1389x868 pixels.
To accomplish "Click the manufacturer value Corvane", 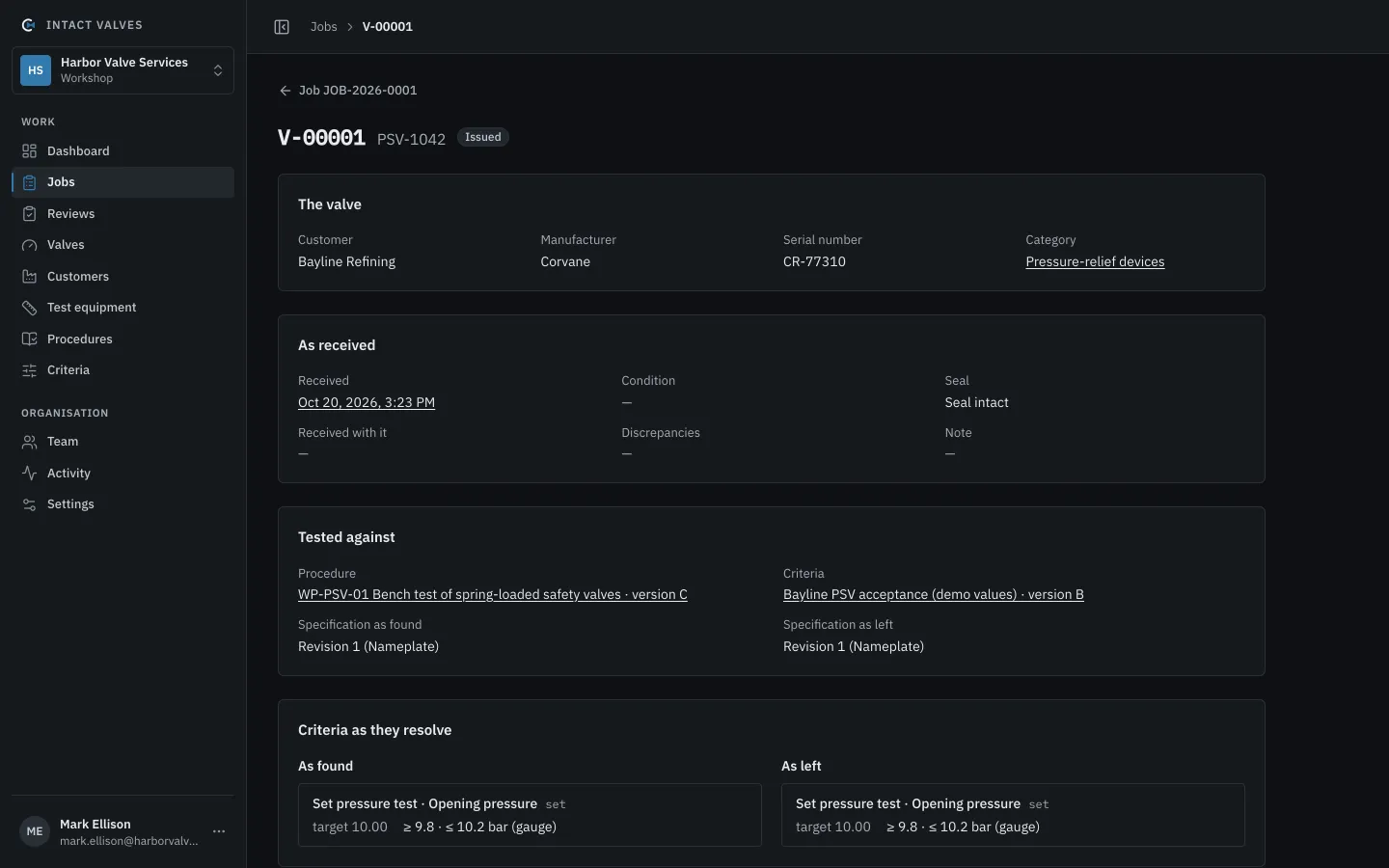I will 565,262.
